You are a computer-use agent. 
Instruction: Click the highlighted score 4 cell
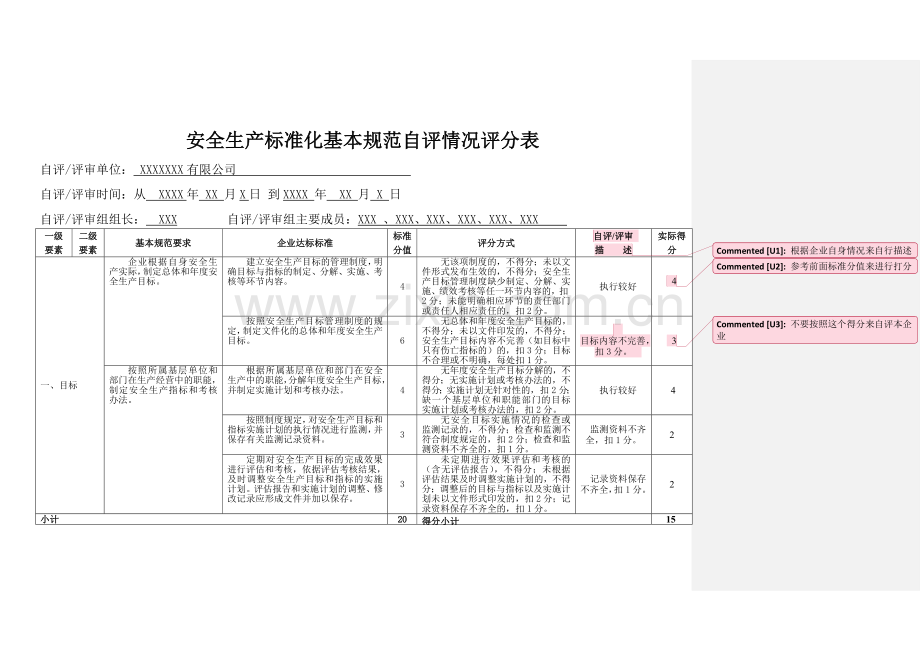point(673,281)
